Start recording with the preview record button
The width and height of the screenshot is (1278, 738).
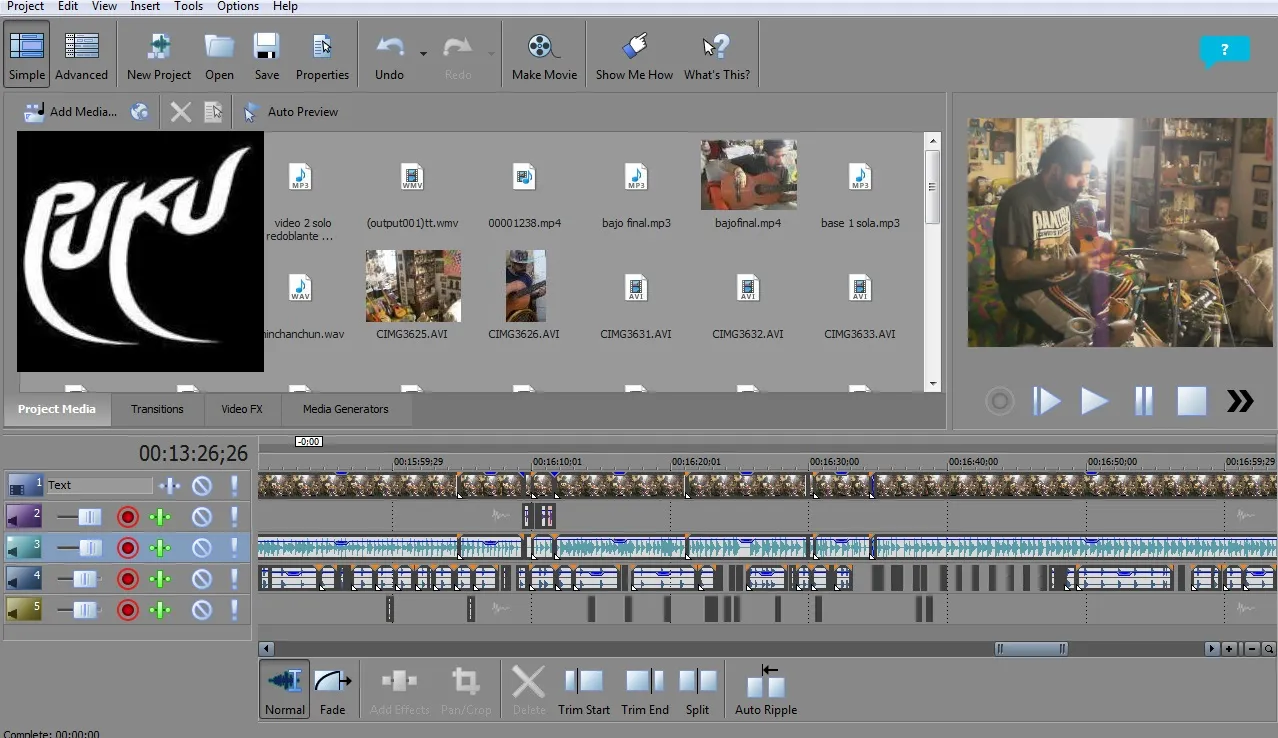(999, 401)
